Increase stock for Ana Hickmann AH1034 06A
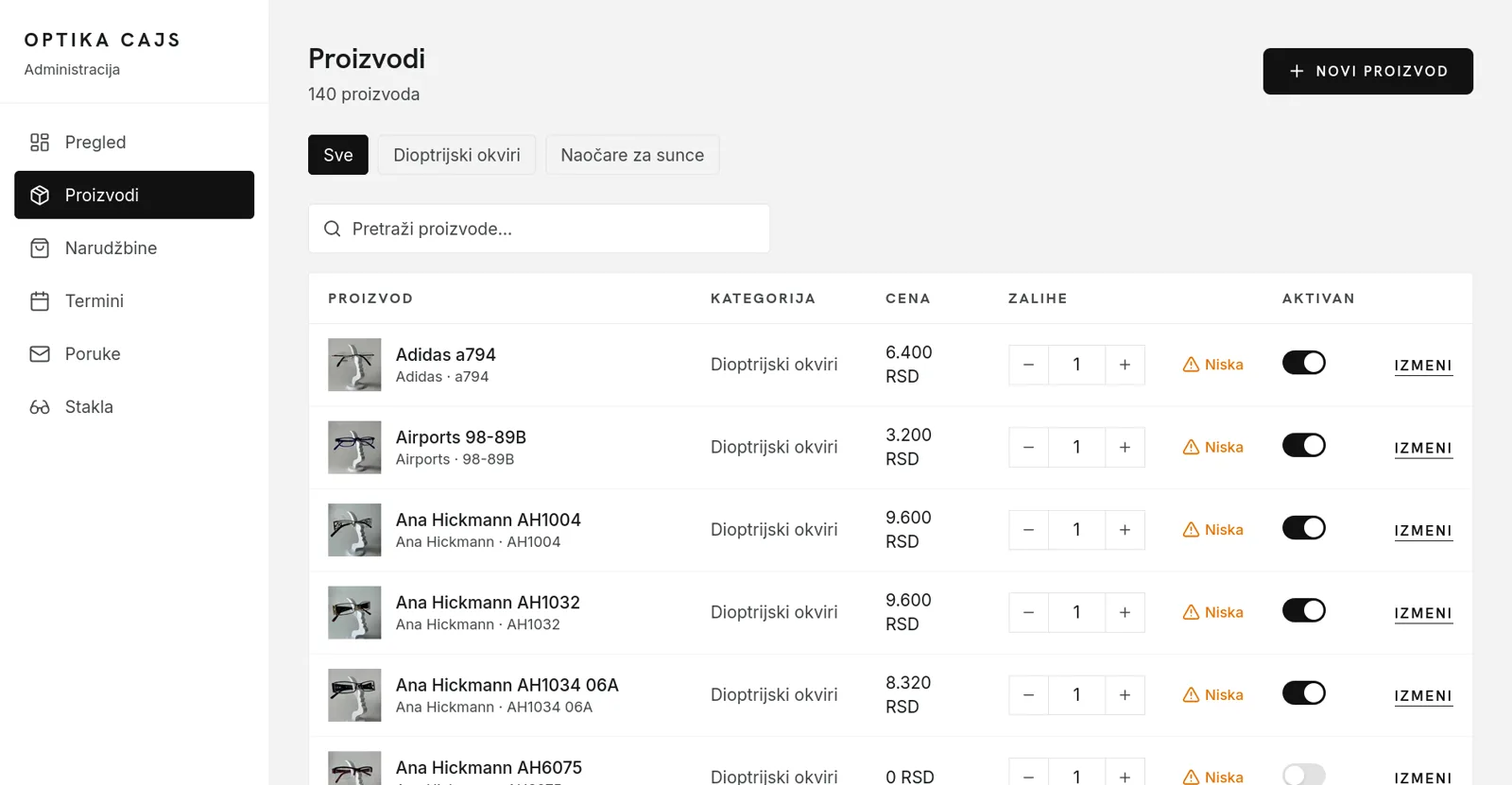The height and width of the screenshot is (785, 1512). [x=1125, y=695]
